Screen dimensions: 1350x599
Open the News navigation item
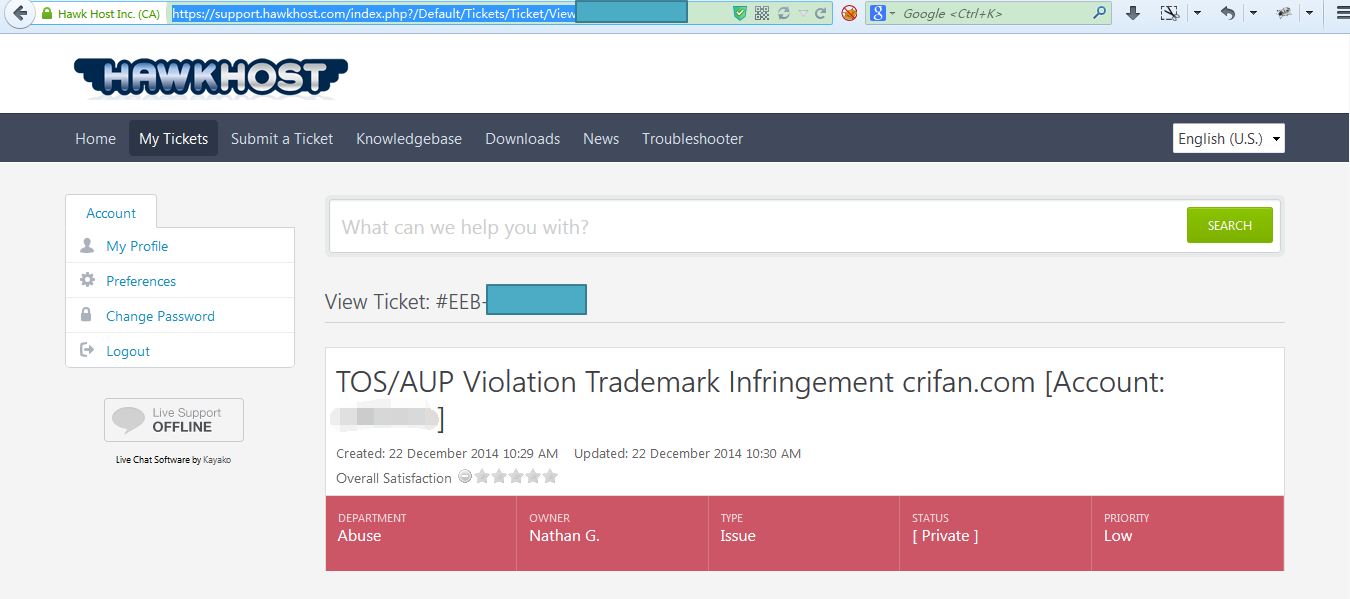pos(601,139)
